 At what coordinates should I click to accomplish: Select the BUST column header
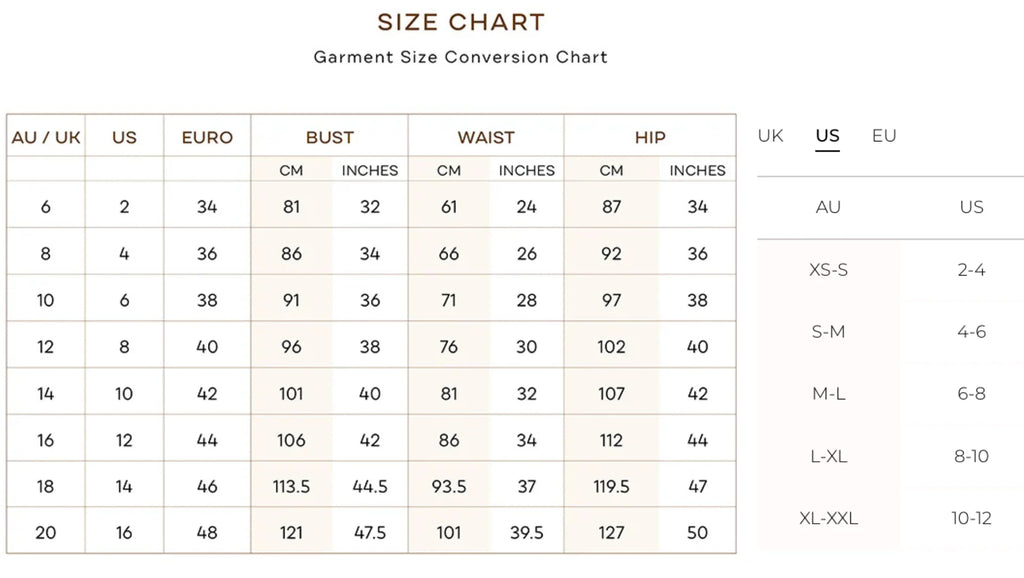click(x=330, y=138)
